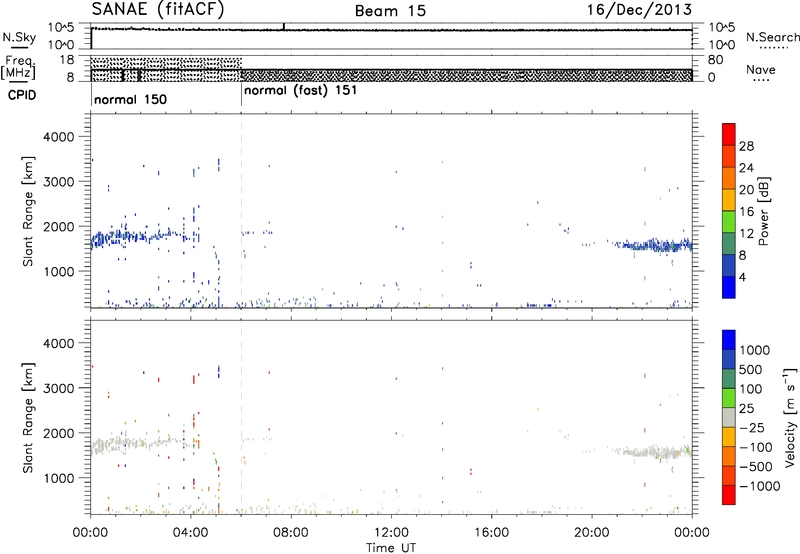Click the Freq. [MHz] axis label
800x554 pixels.
click(x=19, y=68)
